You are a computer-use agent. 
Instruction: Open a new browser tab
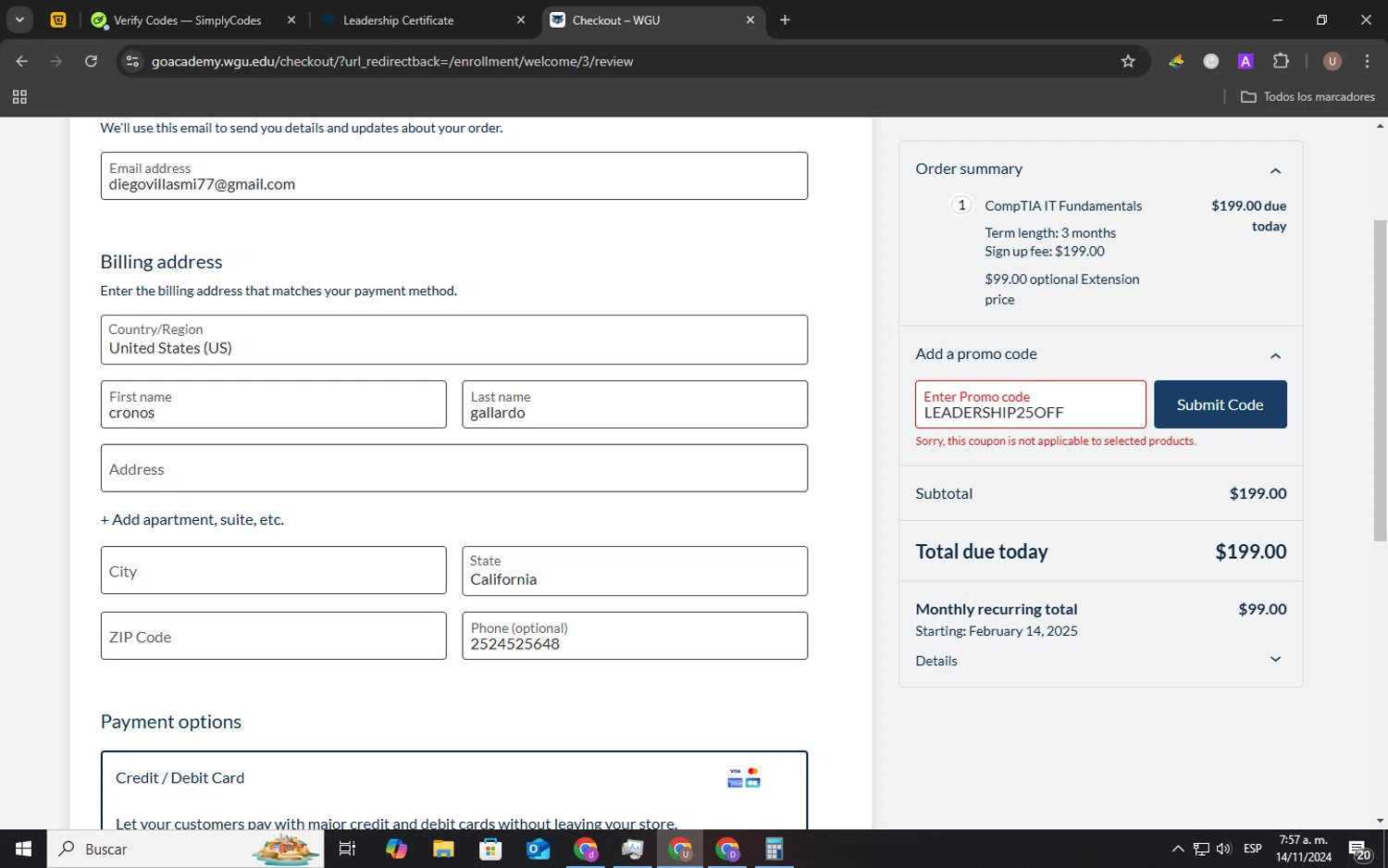[785, 19]
